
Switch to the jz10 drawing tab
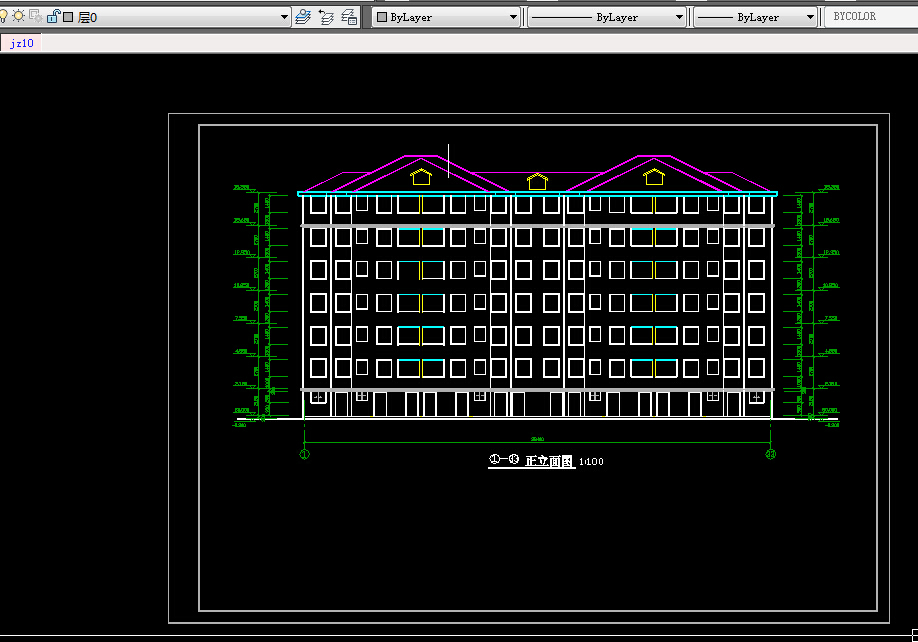22,43
